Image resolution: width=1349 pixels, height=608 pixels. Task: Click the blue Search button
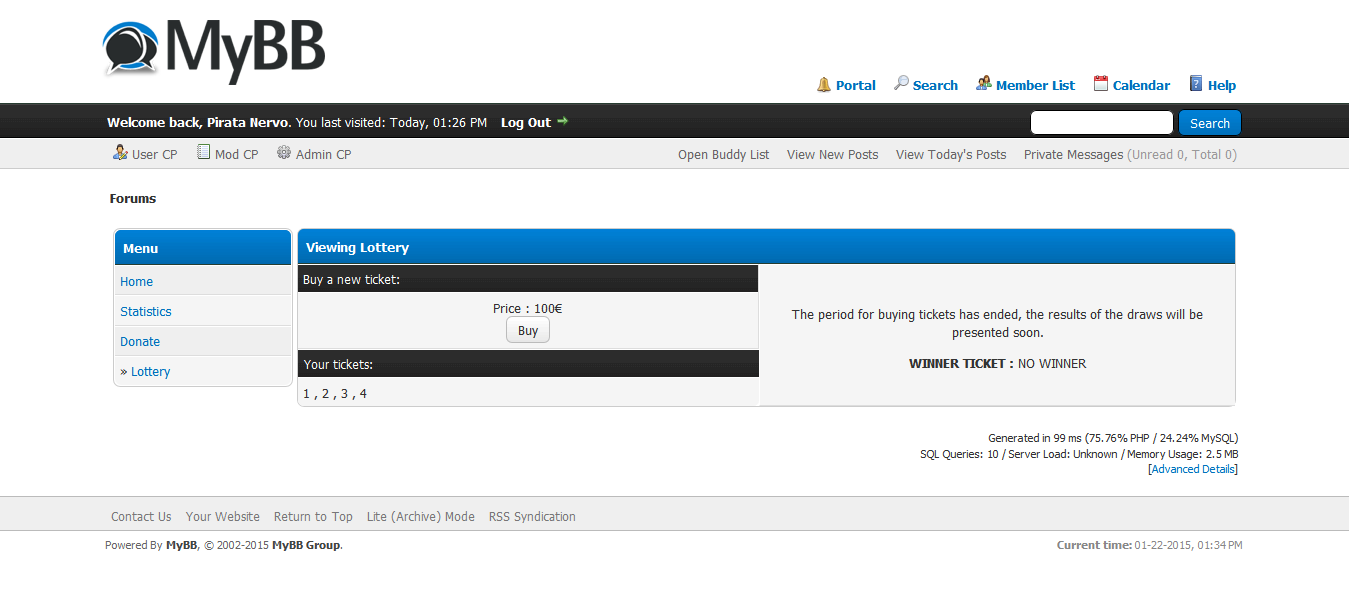coord(1209,123)
